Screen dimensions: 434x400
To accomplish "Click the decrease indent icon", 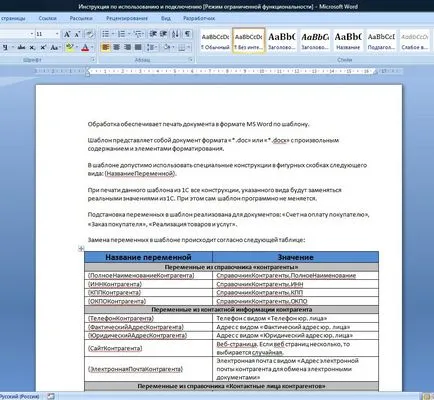I will [x=153, y=34].
